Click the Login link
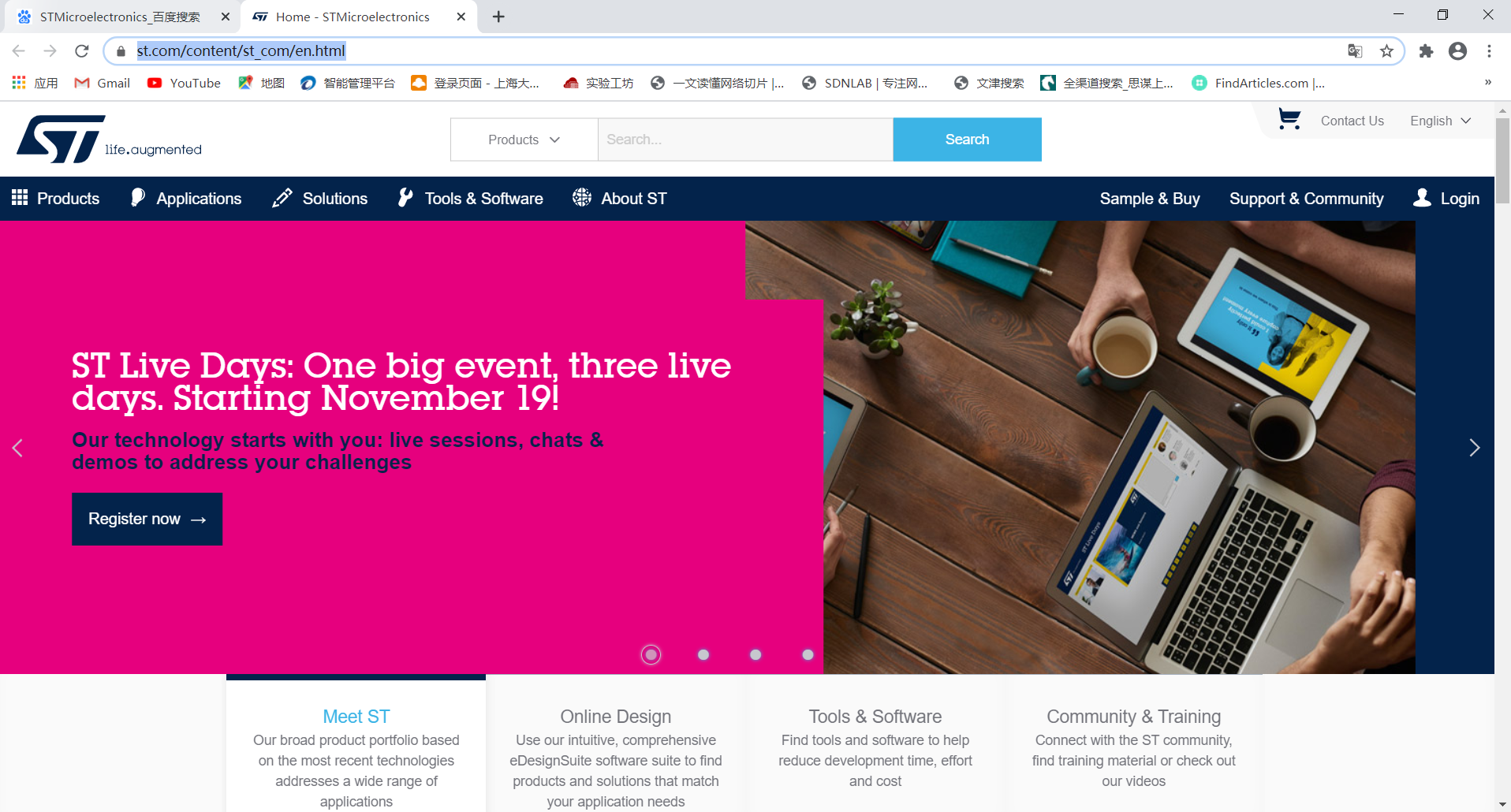Viewport: 1511px width, 812px height. 1460,199
